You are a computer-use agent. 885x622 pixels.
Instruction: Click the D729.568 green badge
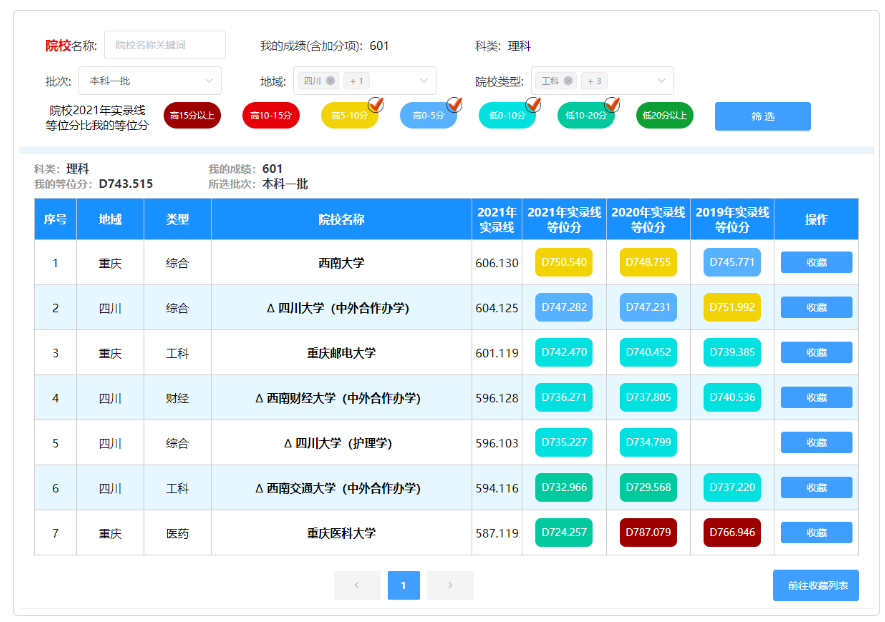(x=648, y=487)
